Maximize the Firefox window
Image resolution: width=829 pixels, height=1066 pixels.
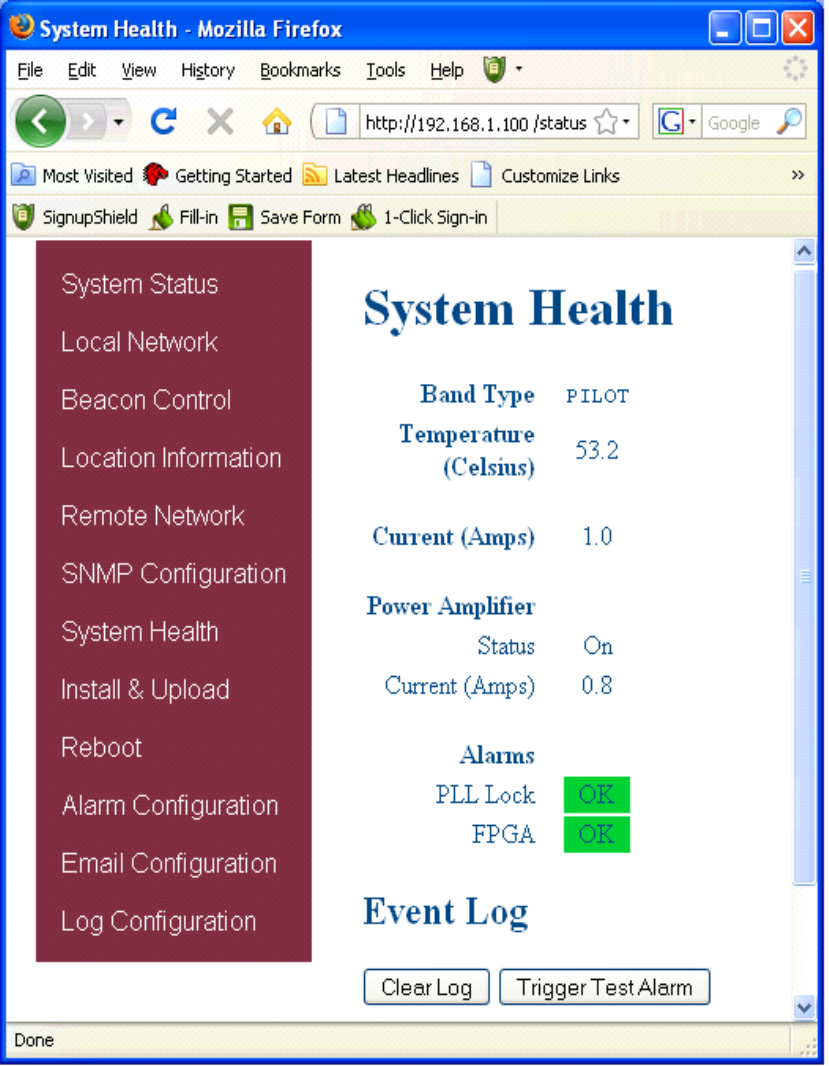click(761, 29)
